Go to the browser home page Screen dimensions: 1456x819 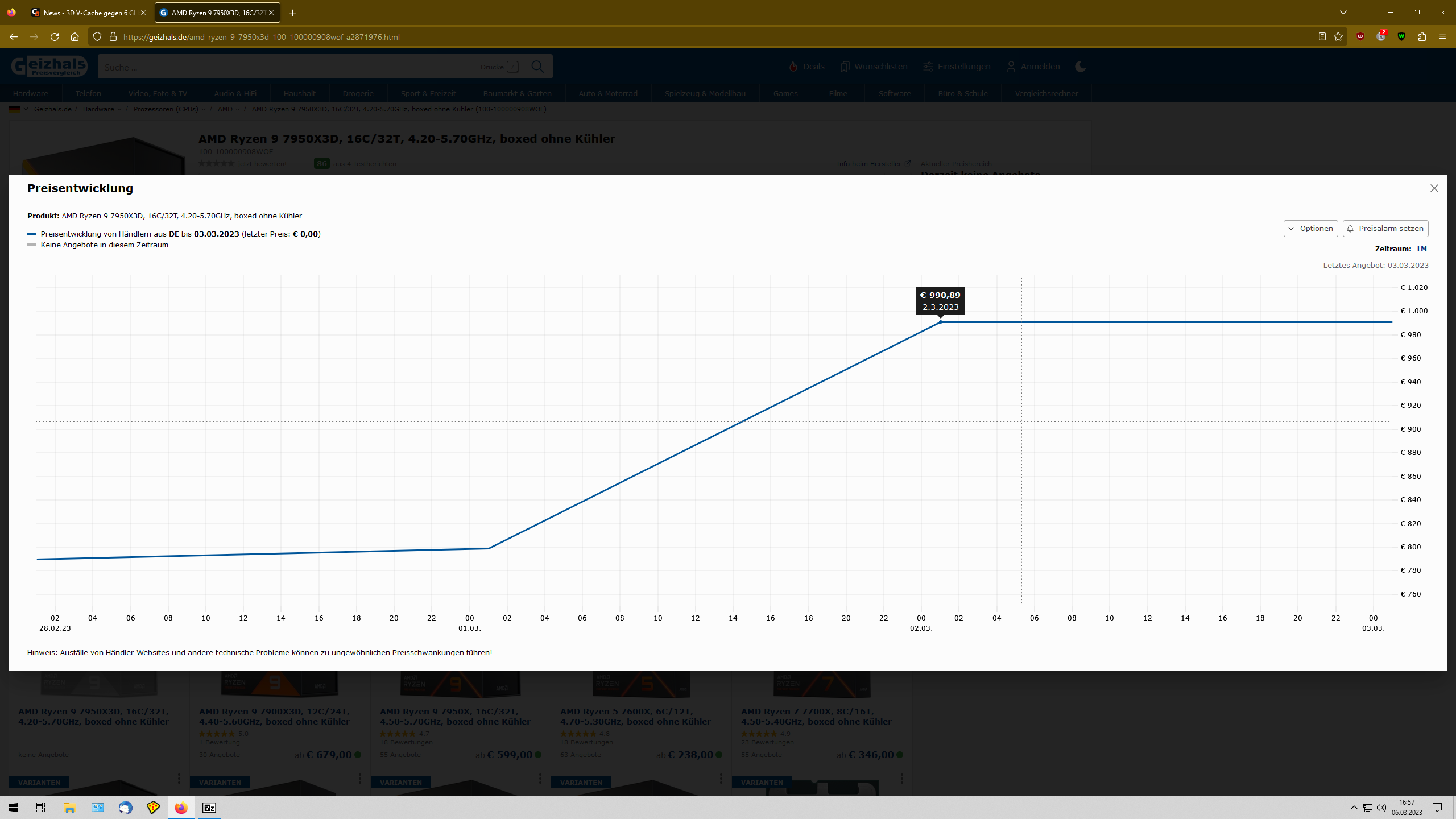[x=75, y=37]
